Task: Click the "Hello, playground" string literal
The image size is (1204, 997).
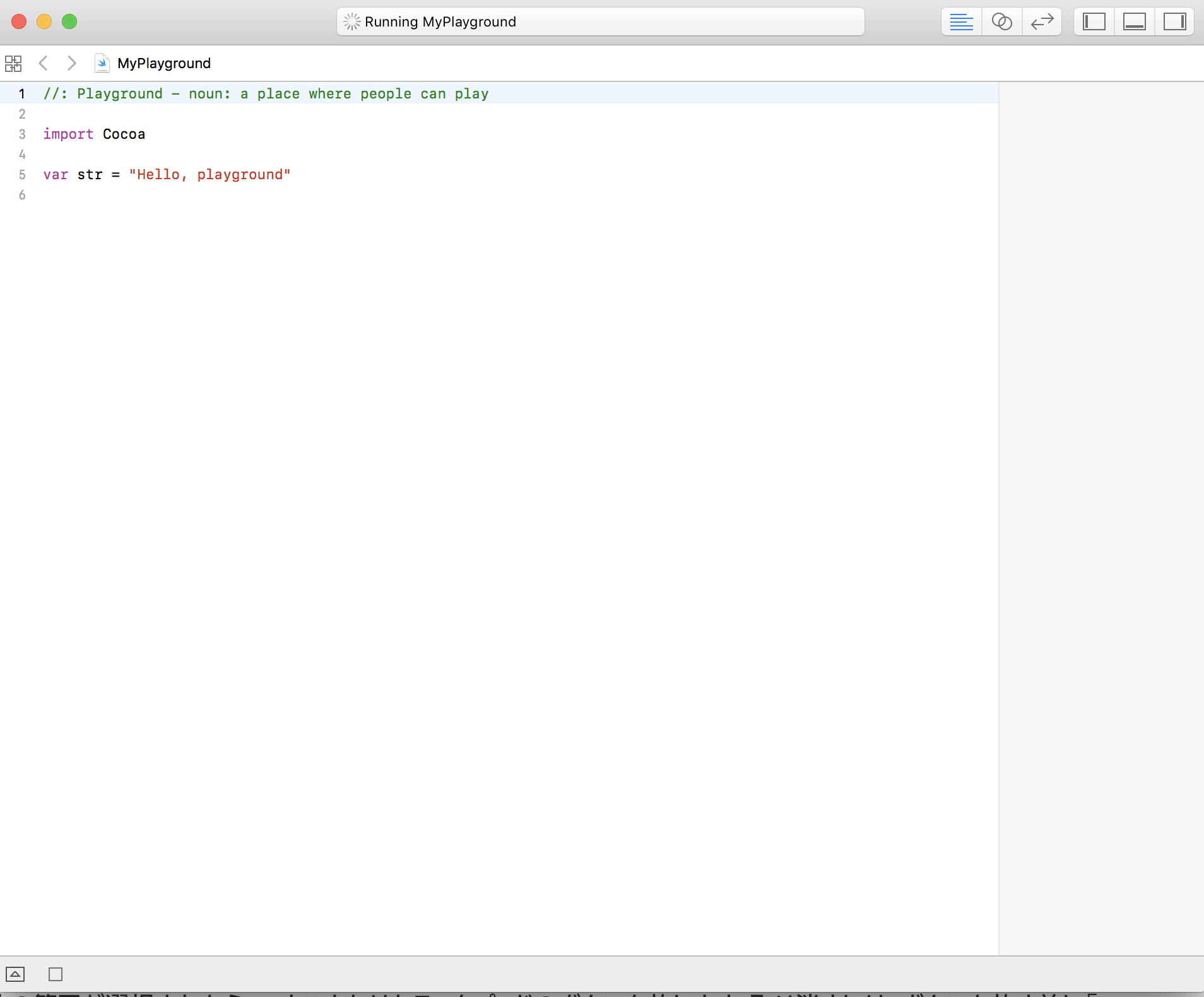Action: click(210, 175)
